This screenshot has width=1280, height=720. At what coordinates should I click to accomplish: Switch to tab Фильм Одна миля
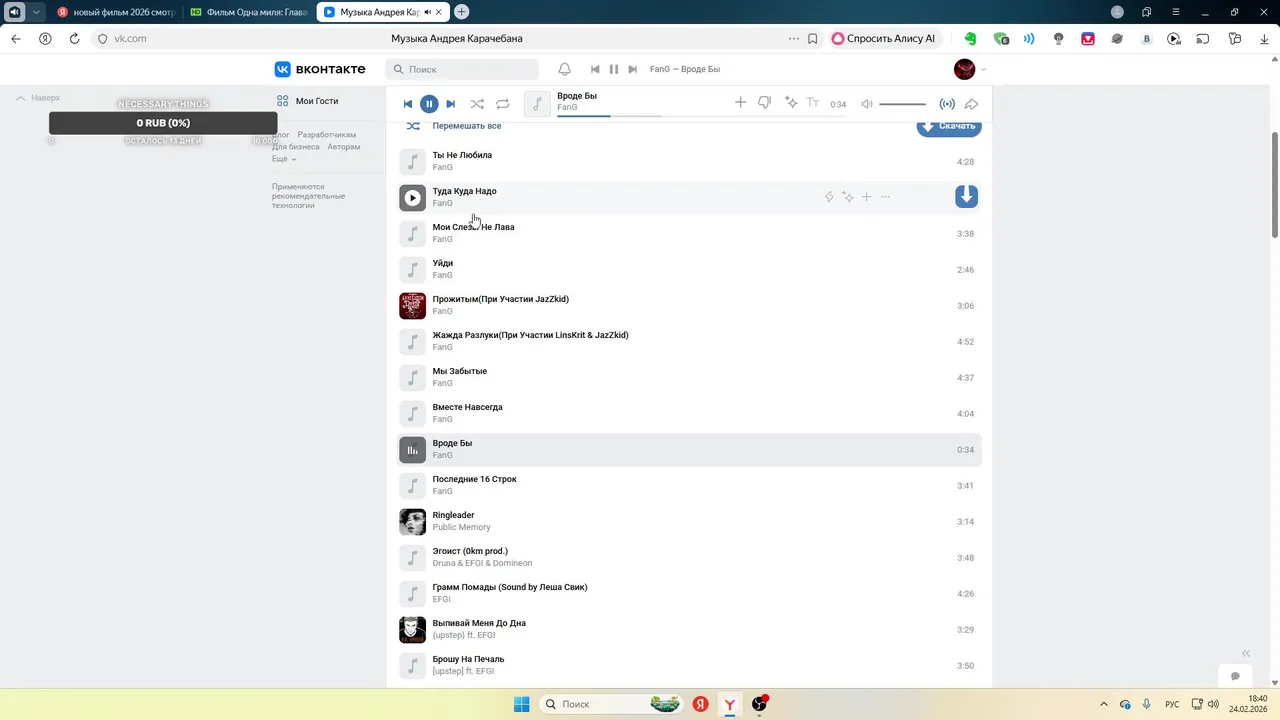(x=248, y=12)
